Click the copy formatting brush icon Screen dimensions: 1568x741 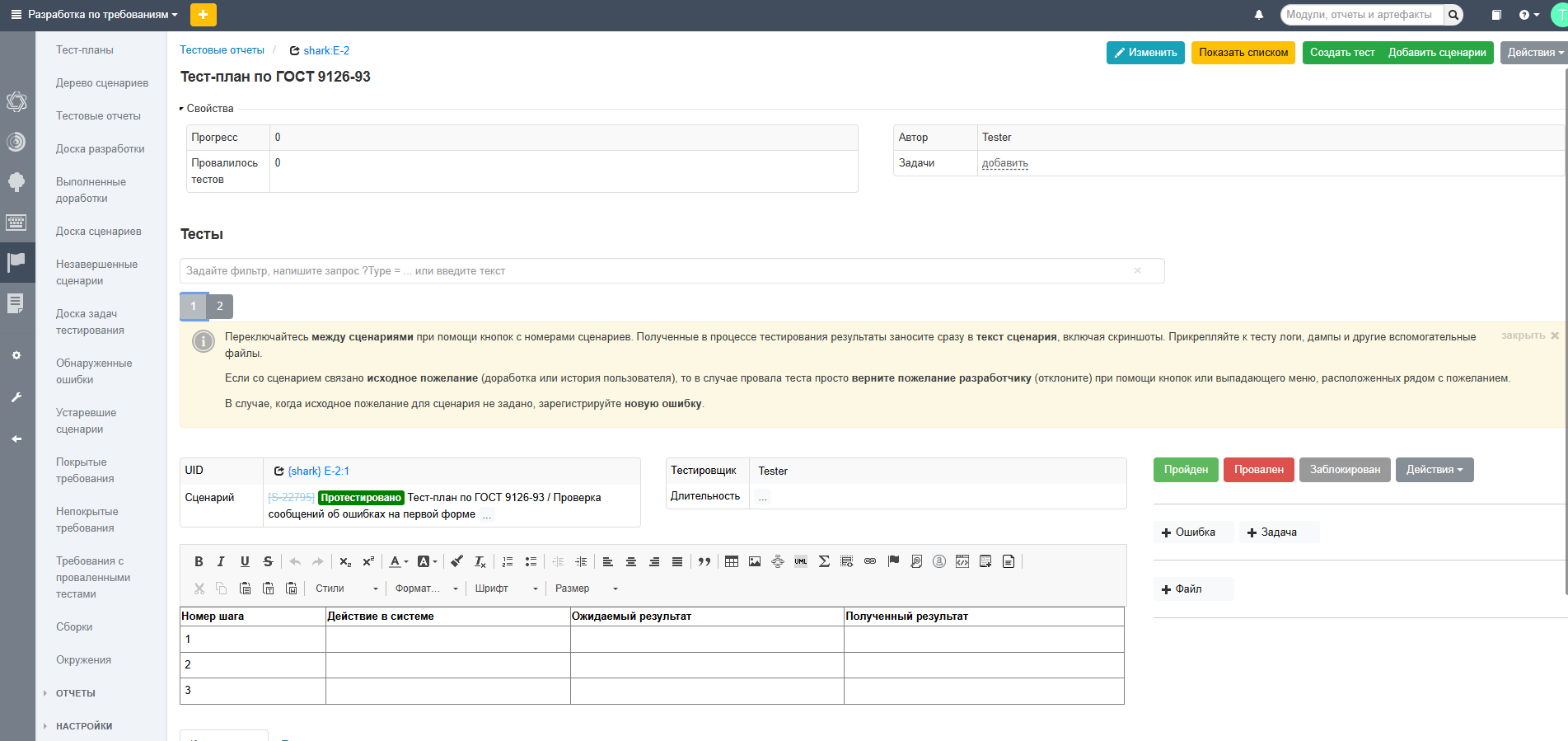456,561
